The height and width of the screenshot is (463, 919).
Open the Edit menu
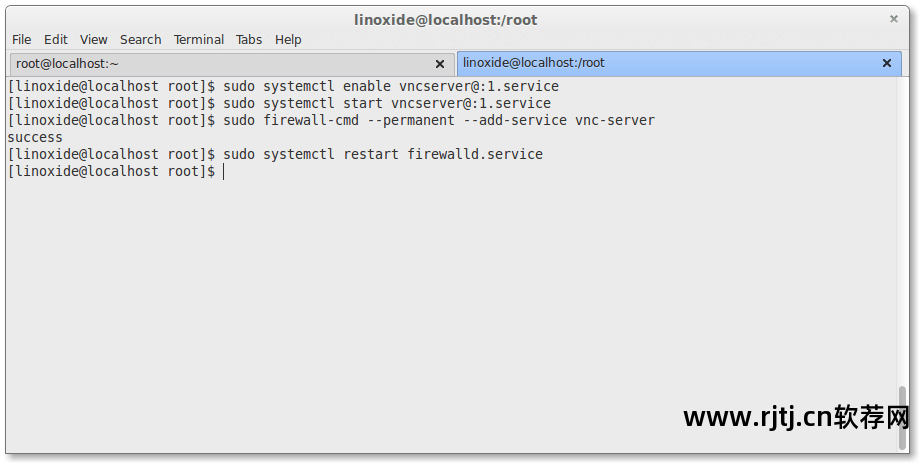pos(56,39)
